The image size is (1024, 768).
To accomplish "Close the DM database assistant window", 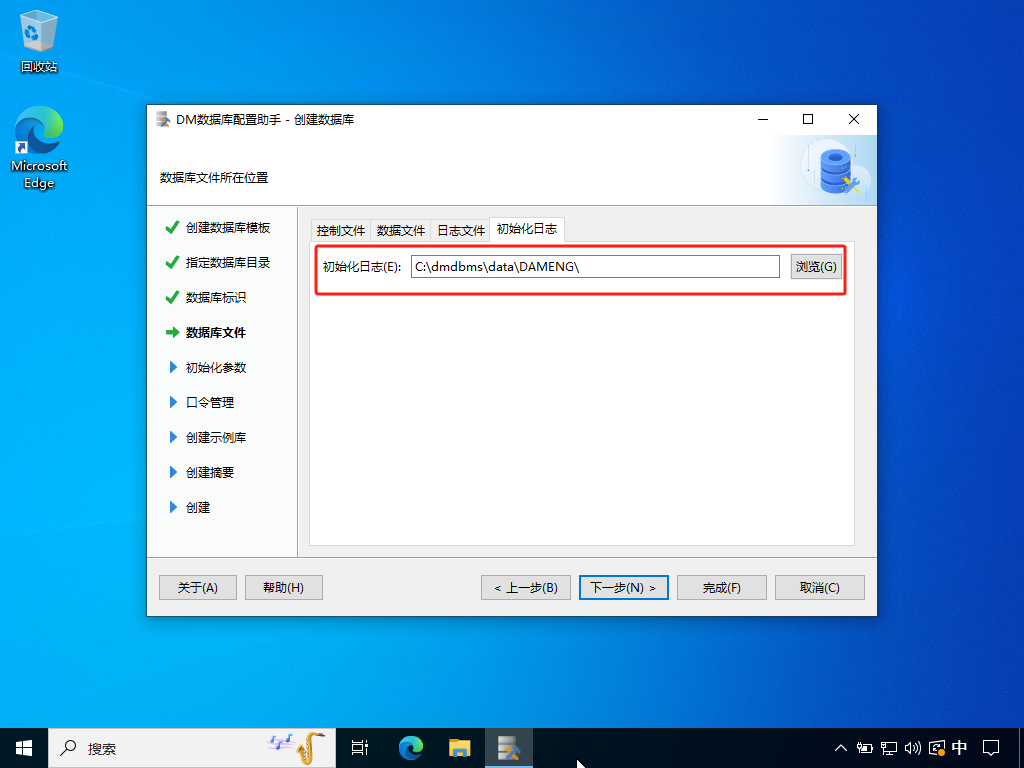I will [x=854, y=119].
